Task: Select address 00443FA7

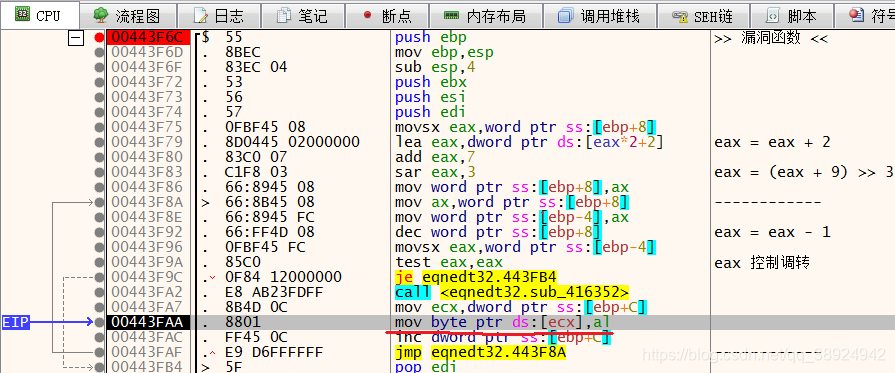Action: 148,307
